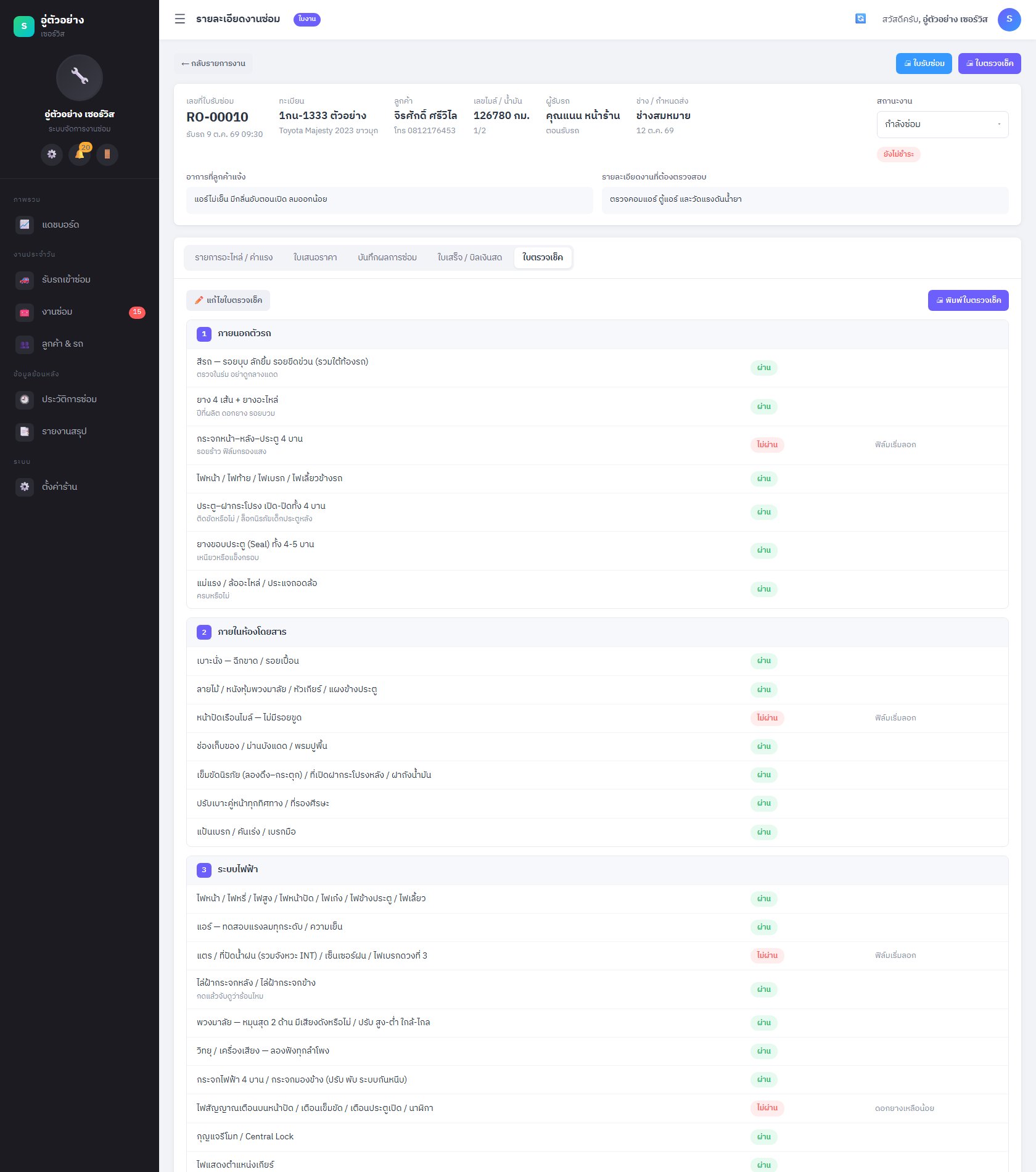Click the car intake icon
The width and height of the screenshot is (1036, 1172).
pyautogui.click(x=25, y=280)
